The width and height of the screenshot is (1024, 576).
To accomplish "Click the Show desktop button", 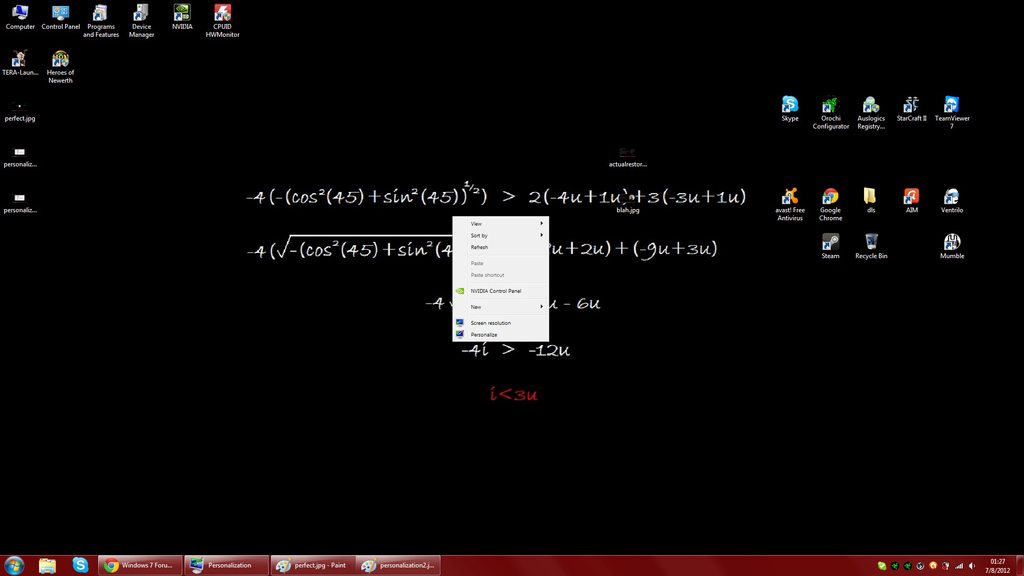I will pyautogui.click(x=1019, y=566).
